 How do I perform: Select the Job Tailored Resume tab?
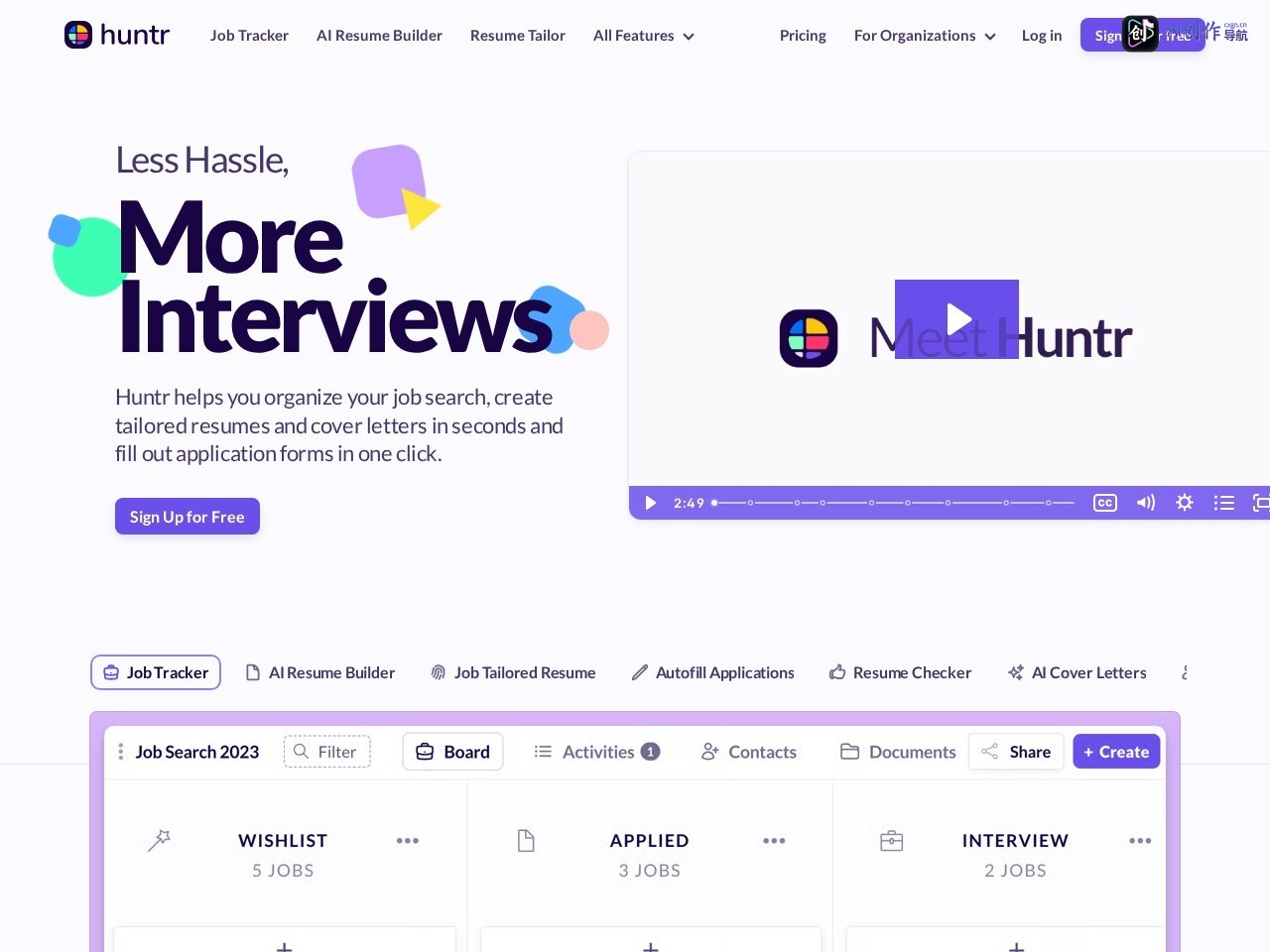513,672
